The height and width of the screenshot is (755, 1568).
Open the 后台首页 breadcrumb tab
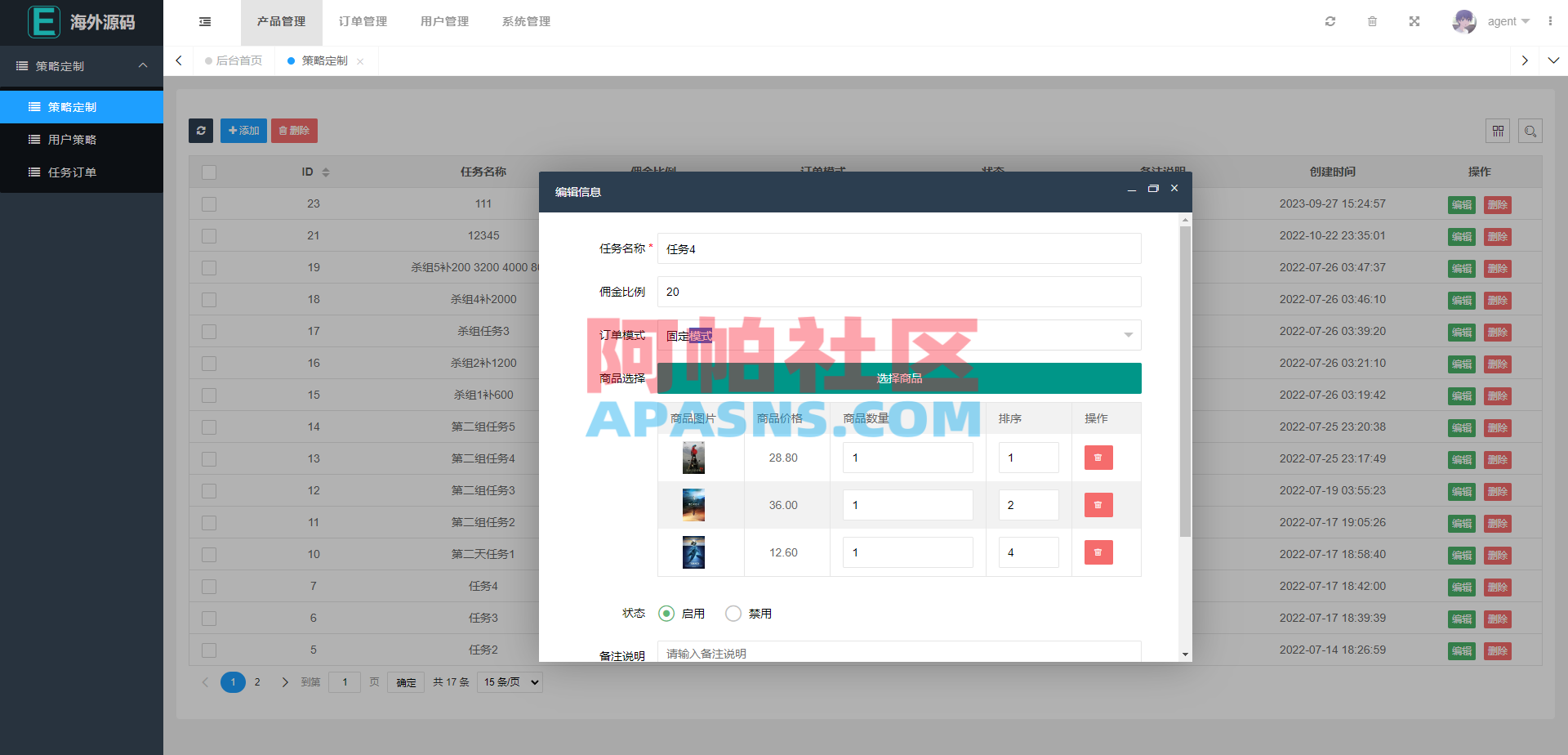coord(238,60)
